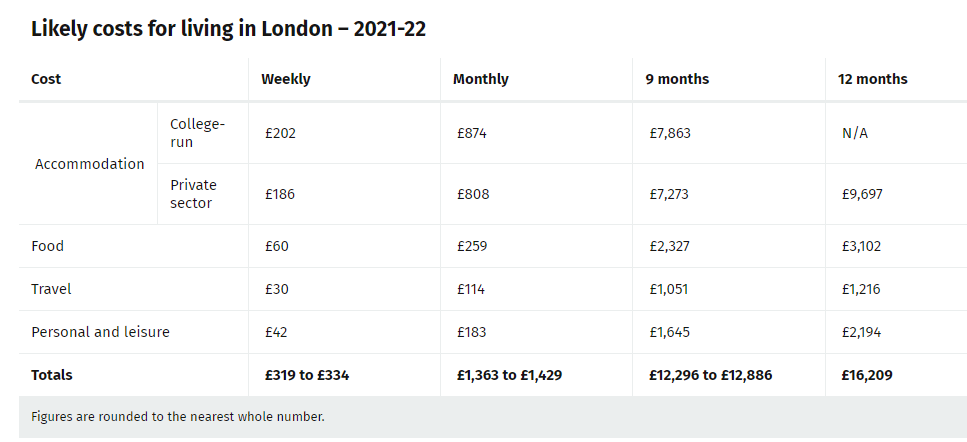Click the Food row label

pos(47,246)
